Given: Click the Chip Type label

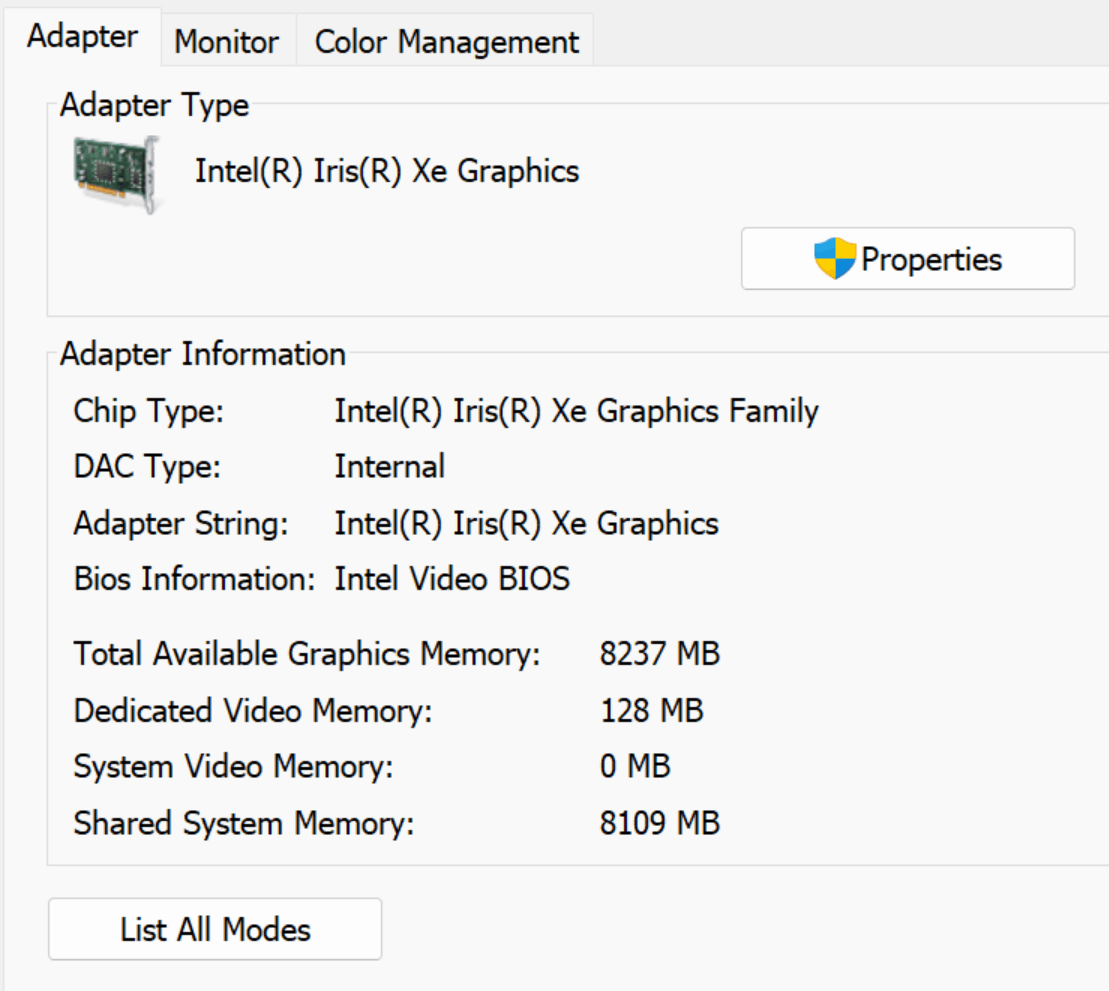Looking at the screenshot, I should point(149,410).
